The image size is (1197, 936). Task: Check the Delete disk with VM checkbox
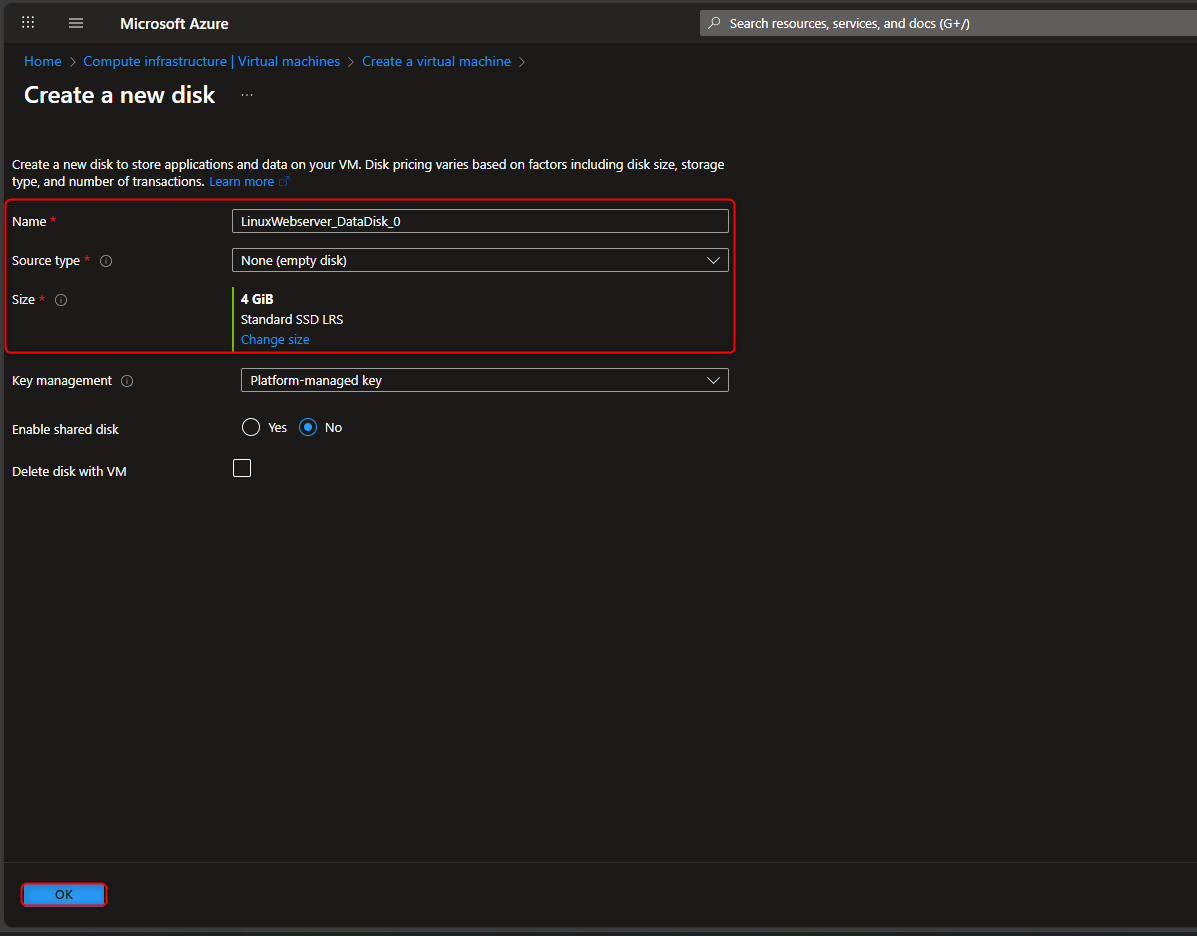[241, 467]
